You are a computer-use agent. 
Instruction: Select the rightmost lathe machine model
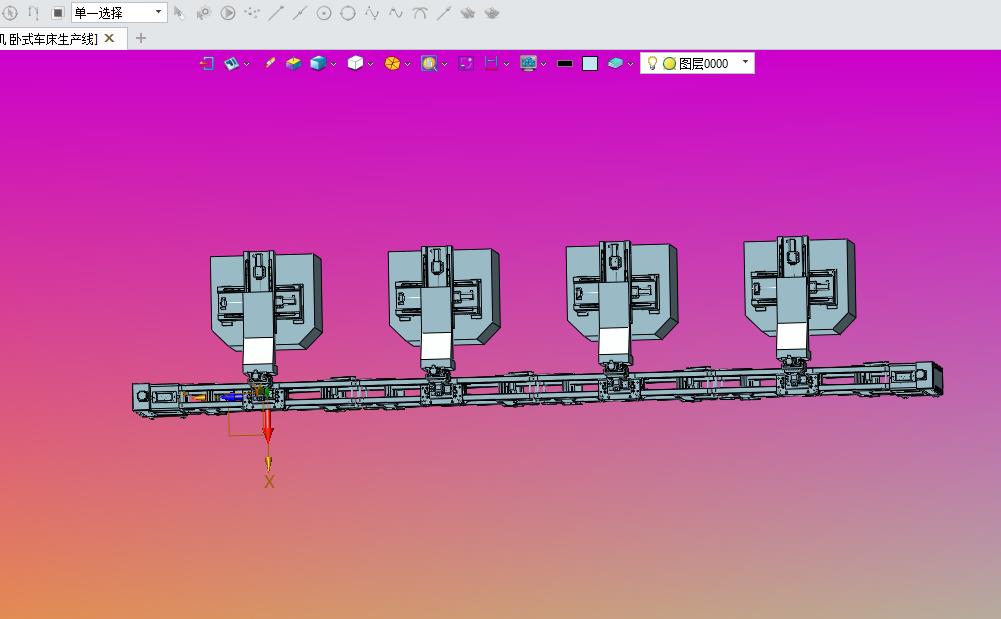[x=799, y=300]
